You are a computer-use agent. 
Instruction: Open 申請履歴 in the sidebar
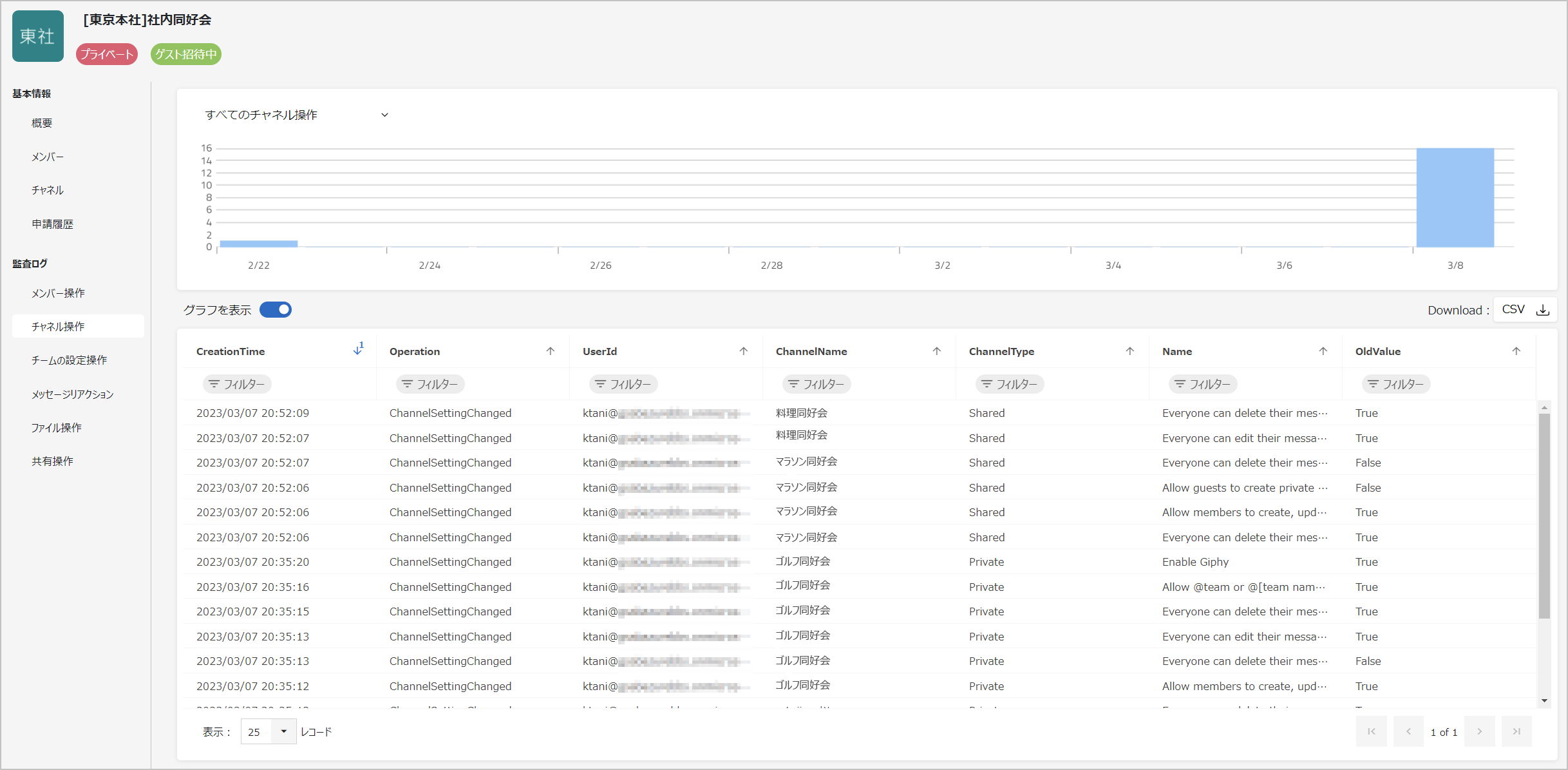pyautogui.click(x=53, y=224)
